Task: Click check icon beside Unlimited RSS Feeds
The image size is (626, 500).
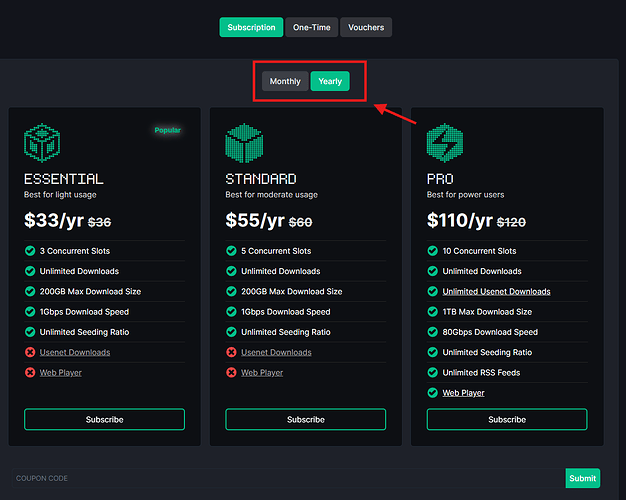Action: click(432, 373)
